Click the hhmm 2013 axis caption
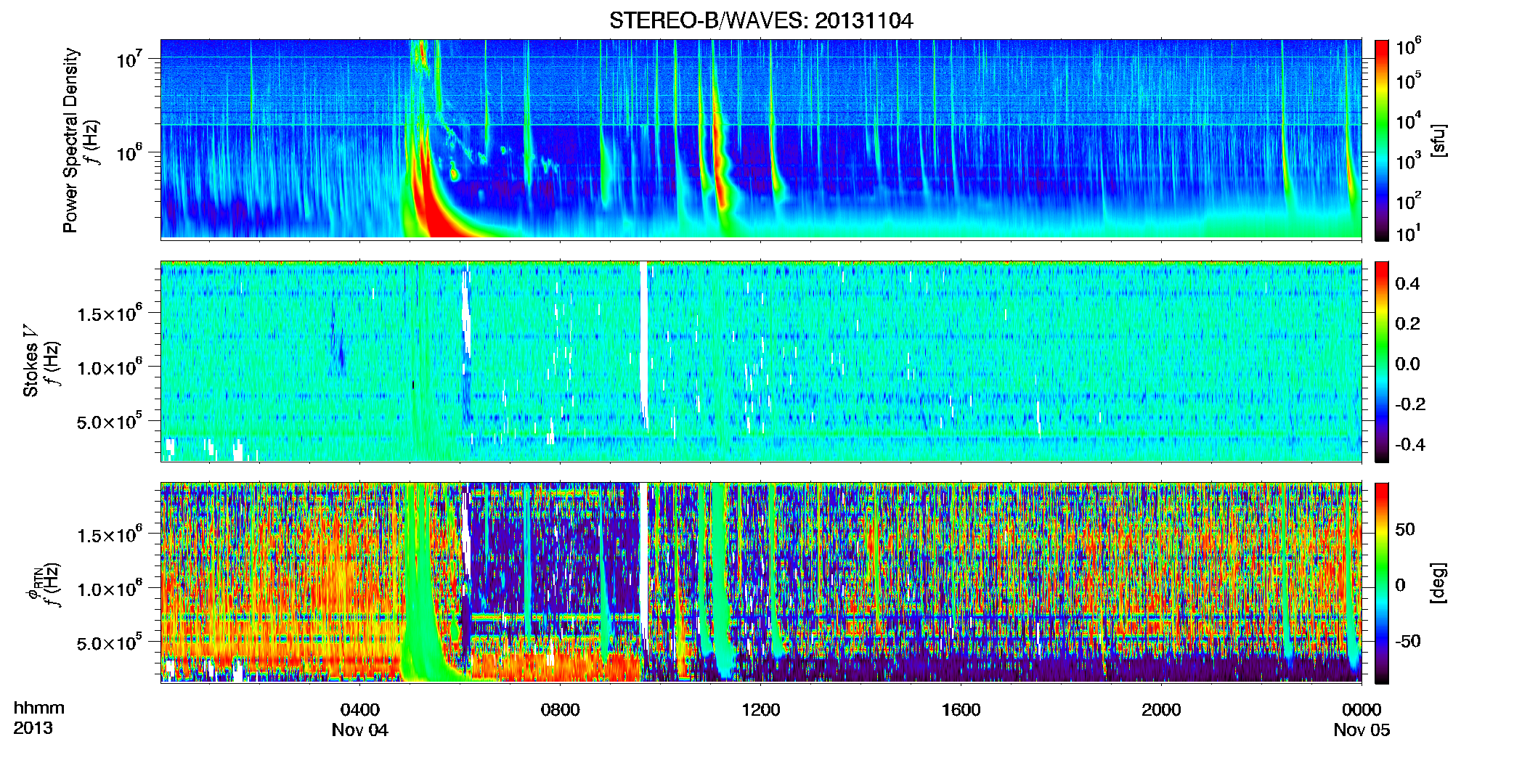This screenshot has height=784, width=1522. click(38, 718)
